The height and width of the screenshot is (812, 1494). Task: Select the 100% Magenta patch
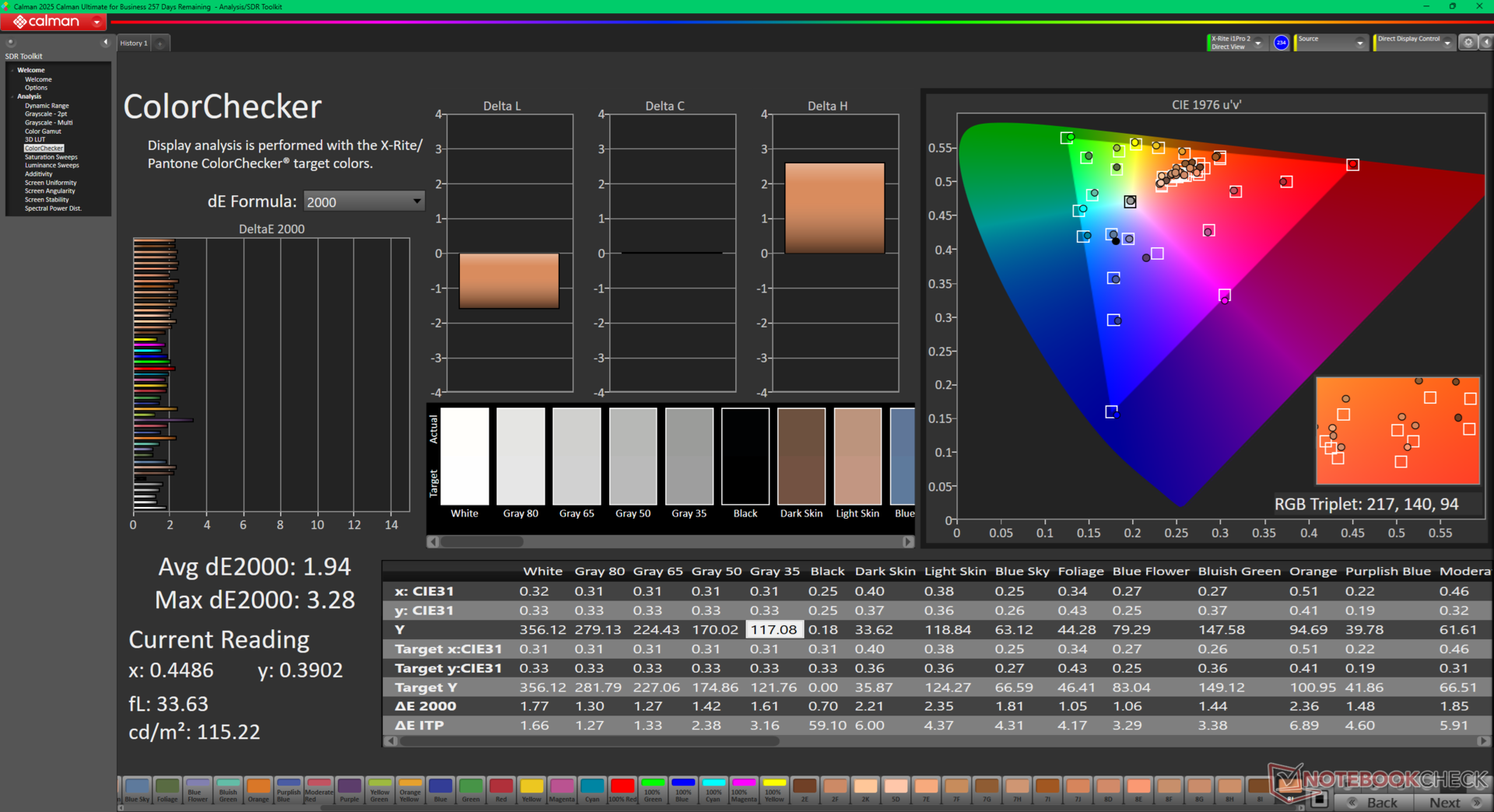click(744, 790)
